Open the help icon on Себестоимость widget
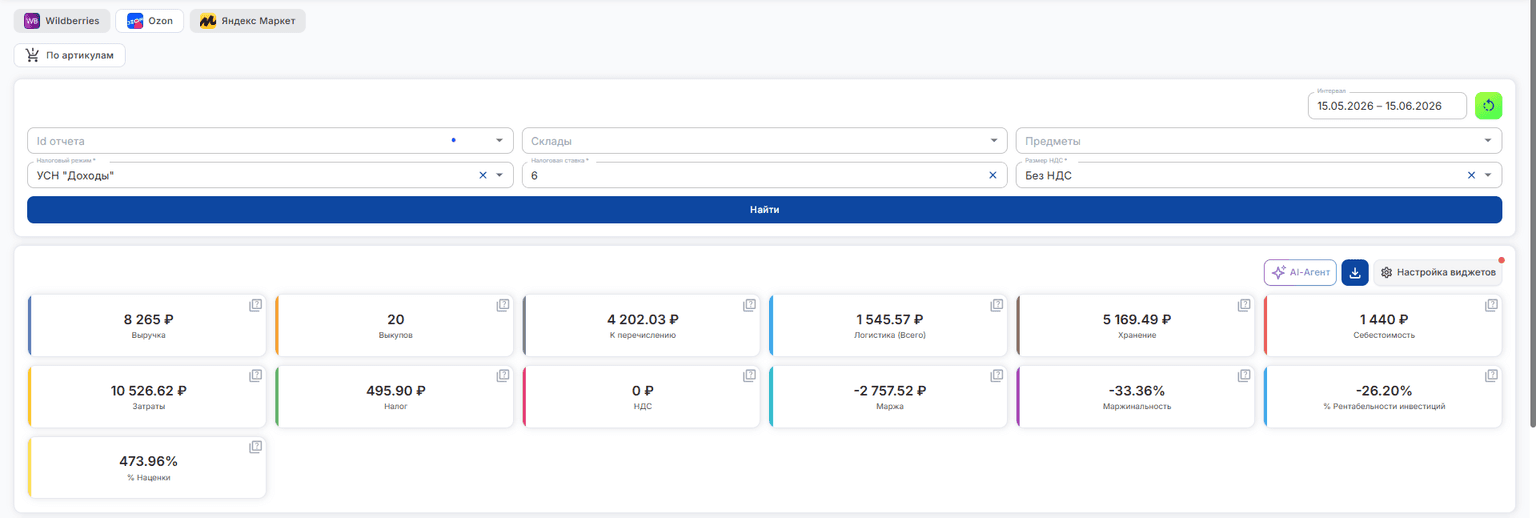Screen dimensions: 1536x518 coord(1491,305)
